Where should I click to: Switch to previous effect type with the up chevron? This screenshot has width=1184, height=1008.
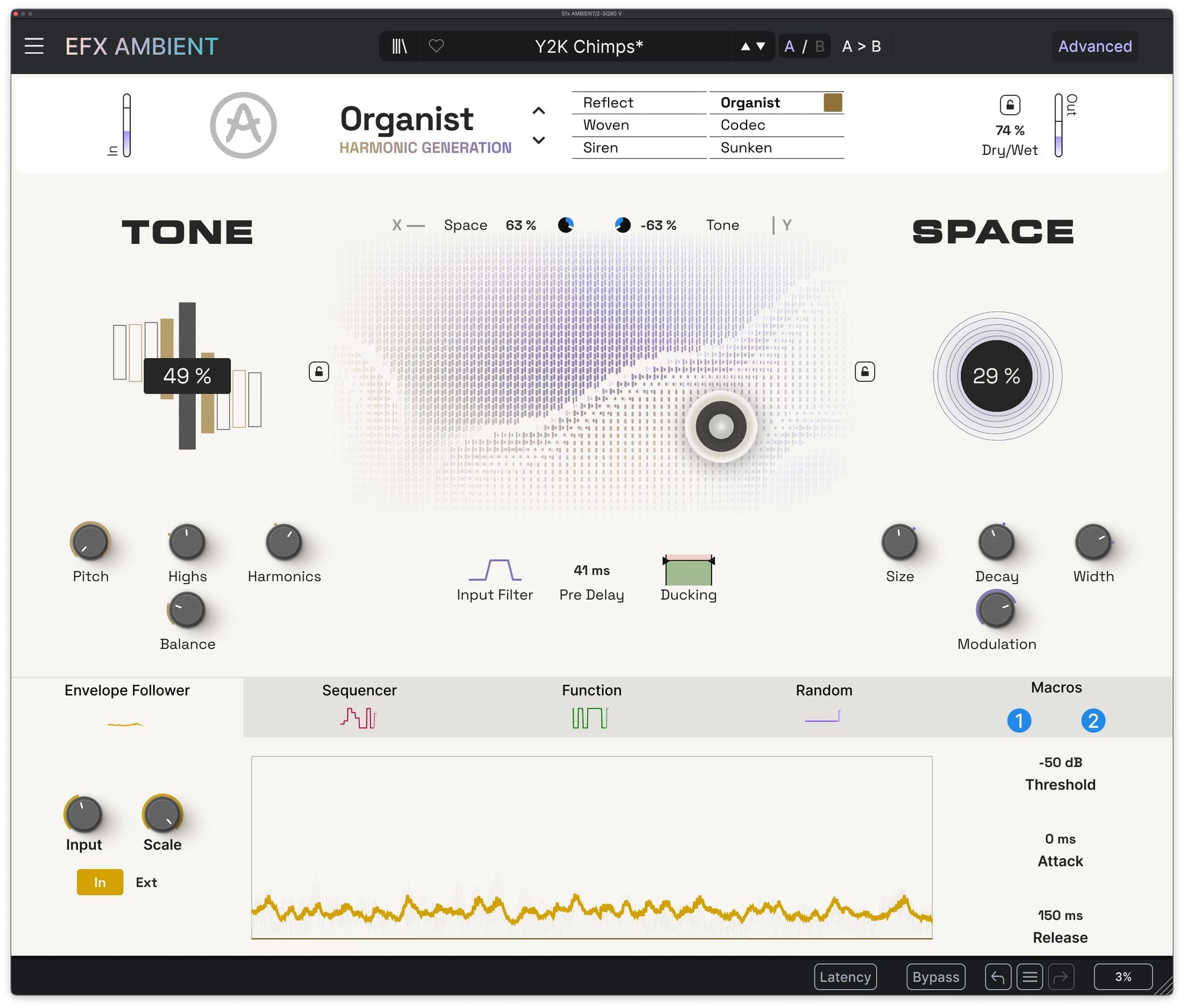tap(538, 111)
